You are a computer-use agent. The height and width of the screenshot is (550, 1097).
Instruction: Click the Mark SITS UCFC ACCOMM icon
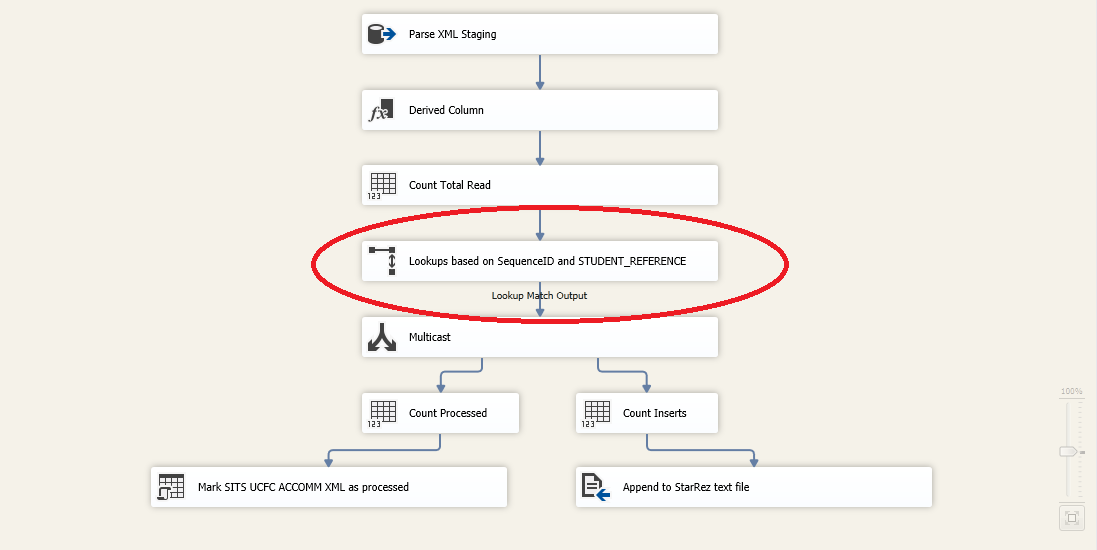pyautogui.click(x=171, y=488)
